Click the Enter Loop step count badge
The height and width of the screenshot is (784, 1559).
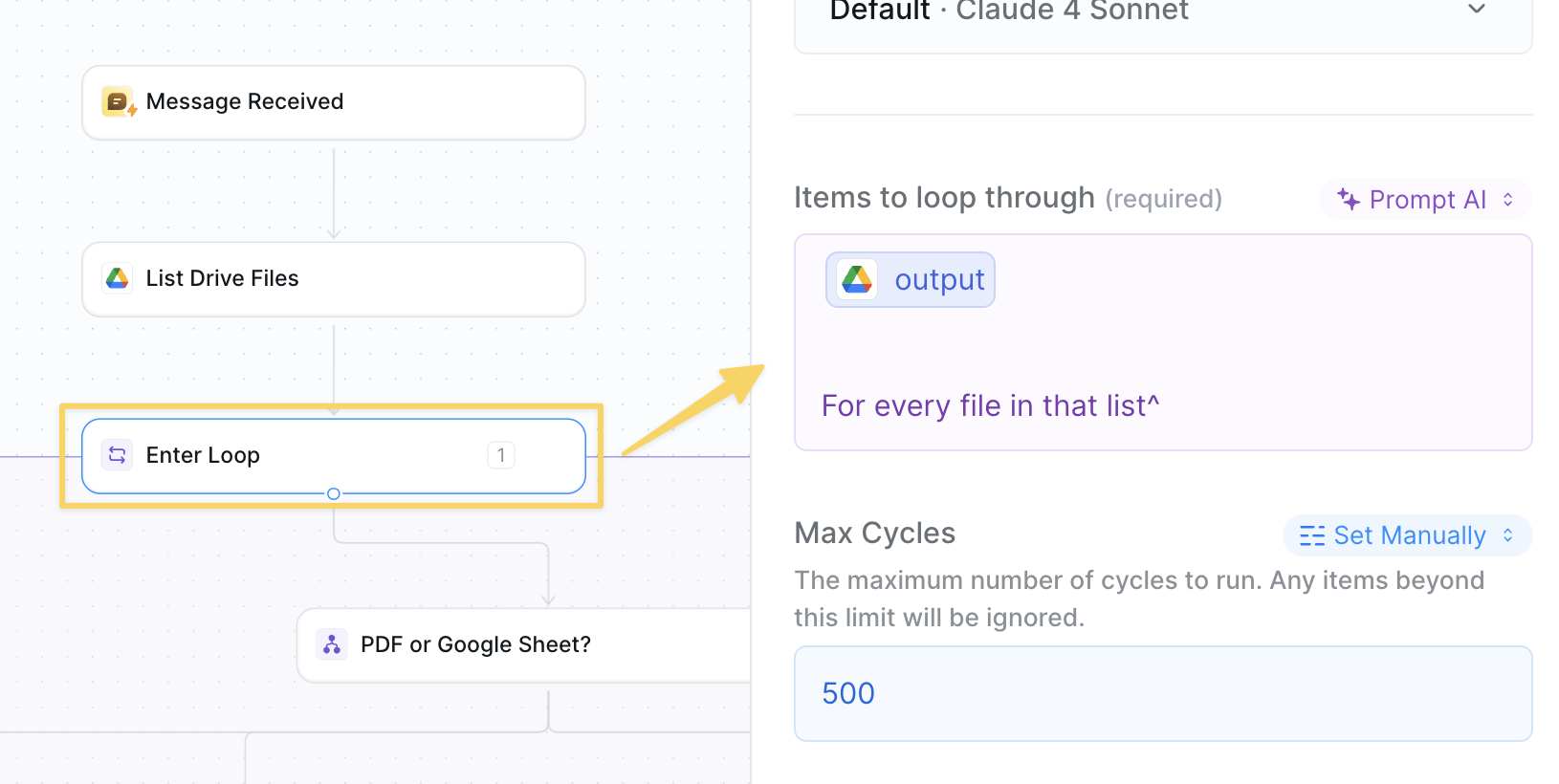coord(501,455)
